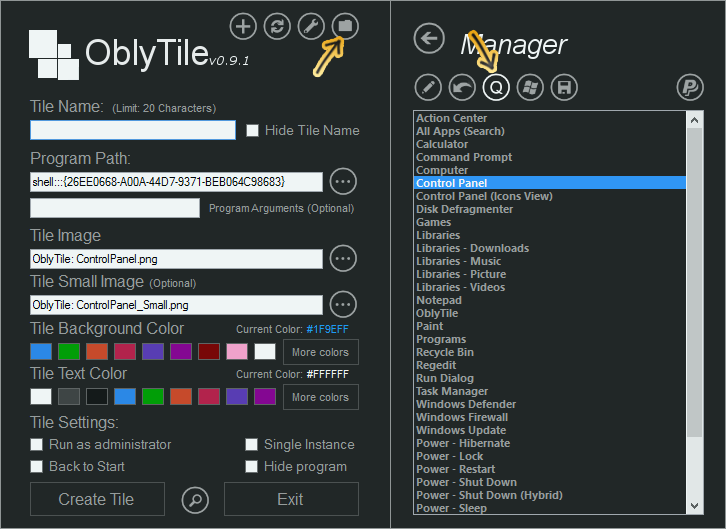Browse for program path with ellipsis button
The width and height of the screenshot is (726, 529).
(x=343, y=181)
